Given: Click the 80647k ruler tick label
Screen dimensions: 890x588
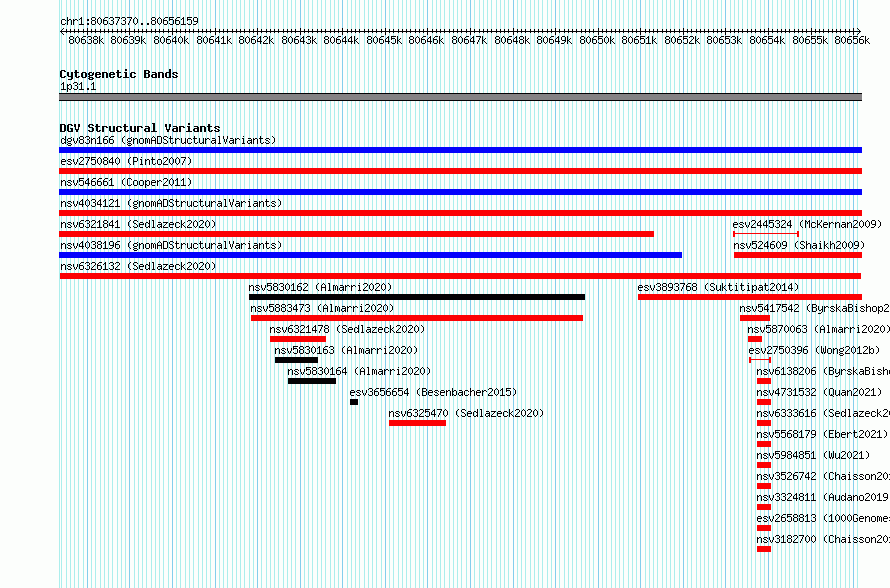Looking at the screenshot, I should click(469, 40).
